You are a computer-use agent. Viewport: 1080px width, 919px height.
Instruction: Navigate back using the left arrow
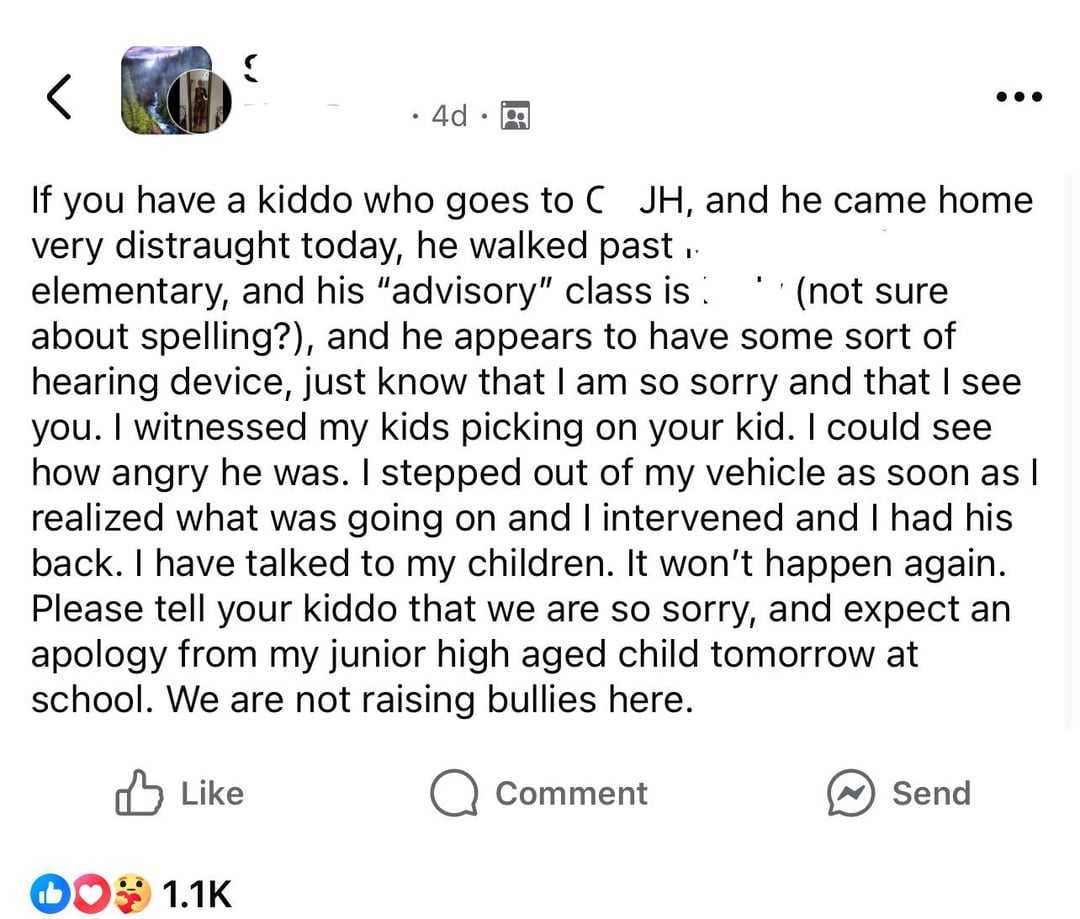click(59, 96)
